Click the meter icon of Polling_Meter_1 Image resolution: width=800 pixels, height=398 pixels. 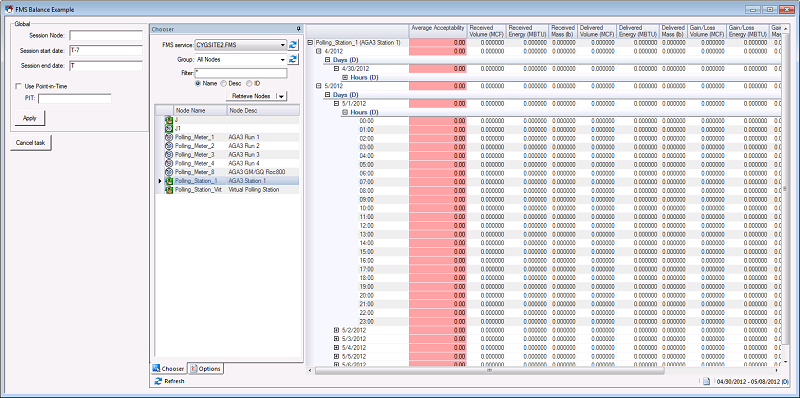coord(169,137)
